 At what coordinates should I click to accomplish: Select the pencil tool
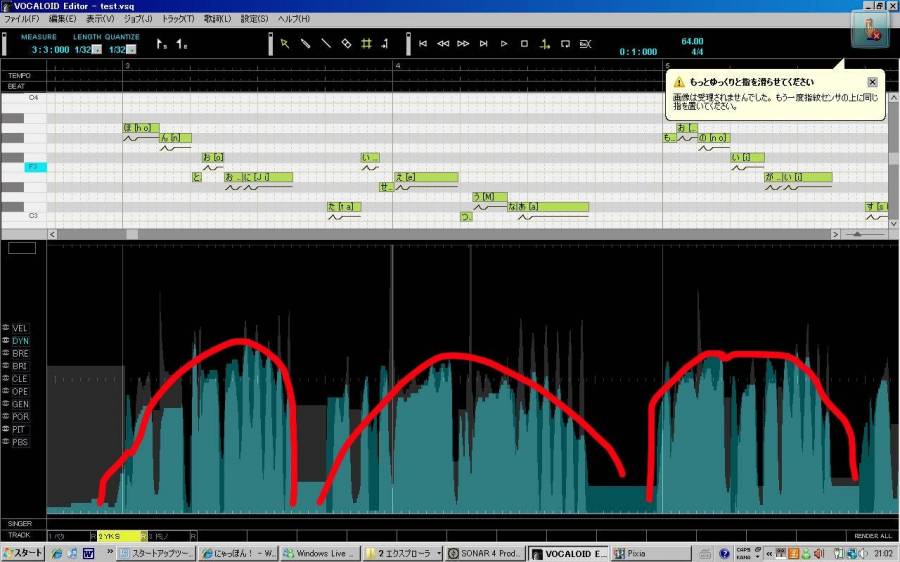pos(305,44)
